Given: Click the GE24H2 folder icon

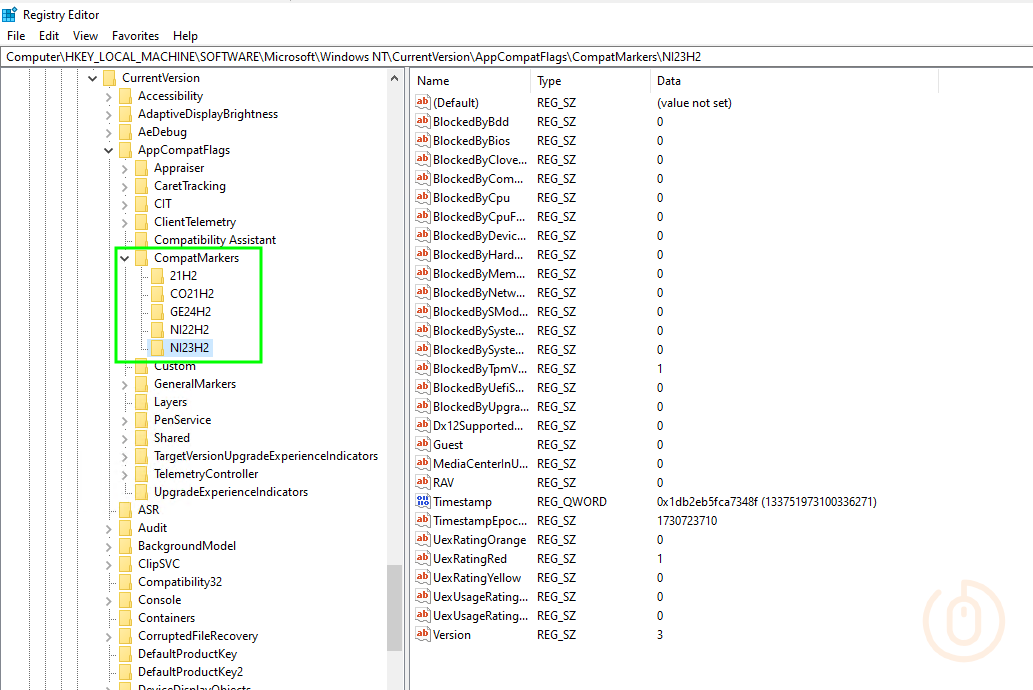Looking at the screenshot, I should 157,312.
